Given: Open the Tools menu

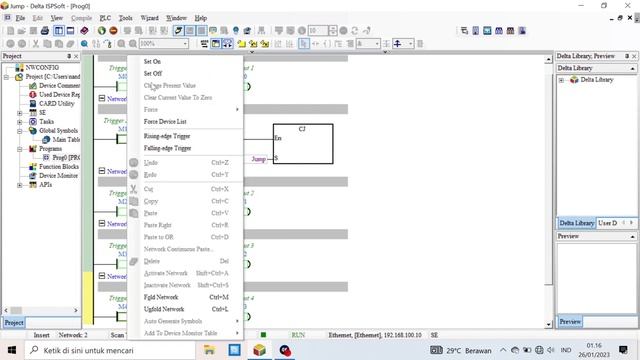Looking at the screenshot, I should pos(125,18).
